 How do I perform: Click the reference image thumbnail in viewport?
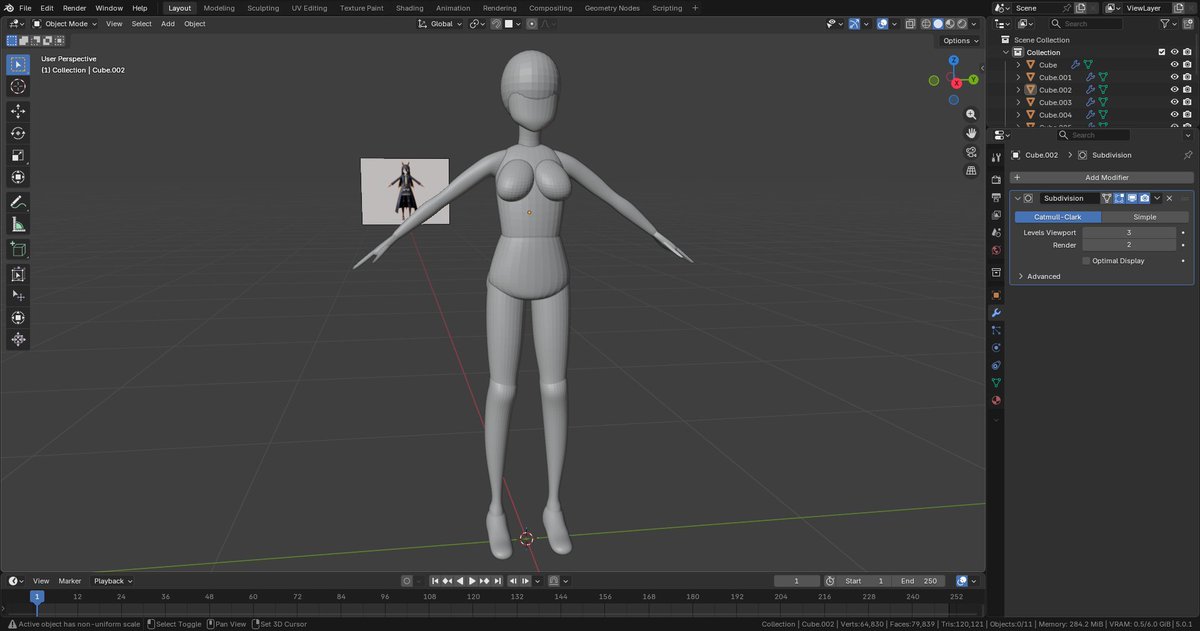point(405,191)
